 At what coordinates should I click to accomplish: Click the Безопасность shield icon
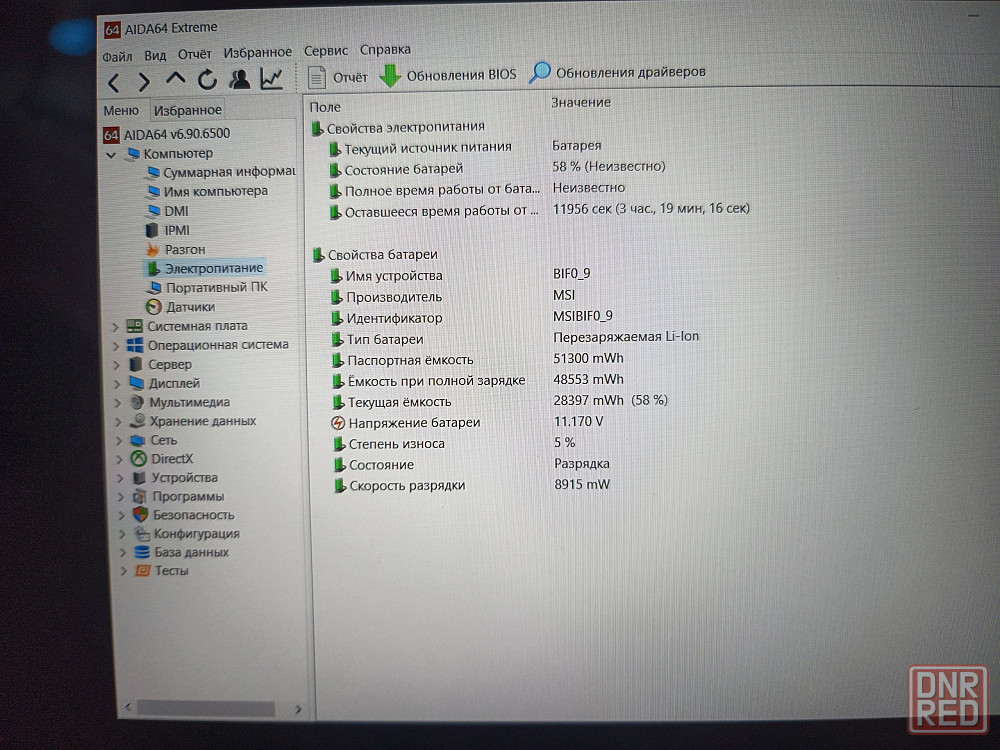140,515
